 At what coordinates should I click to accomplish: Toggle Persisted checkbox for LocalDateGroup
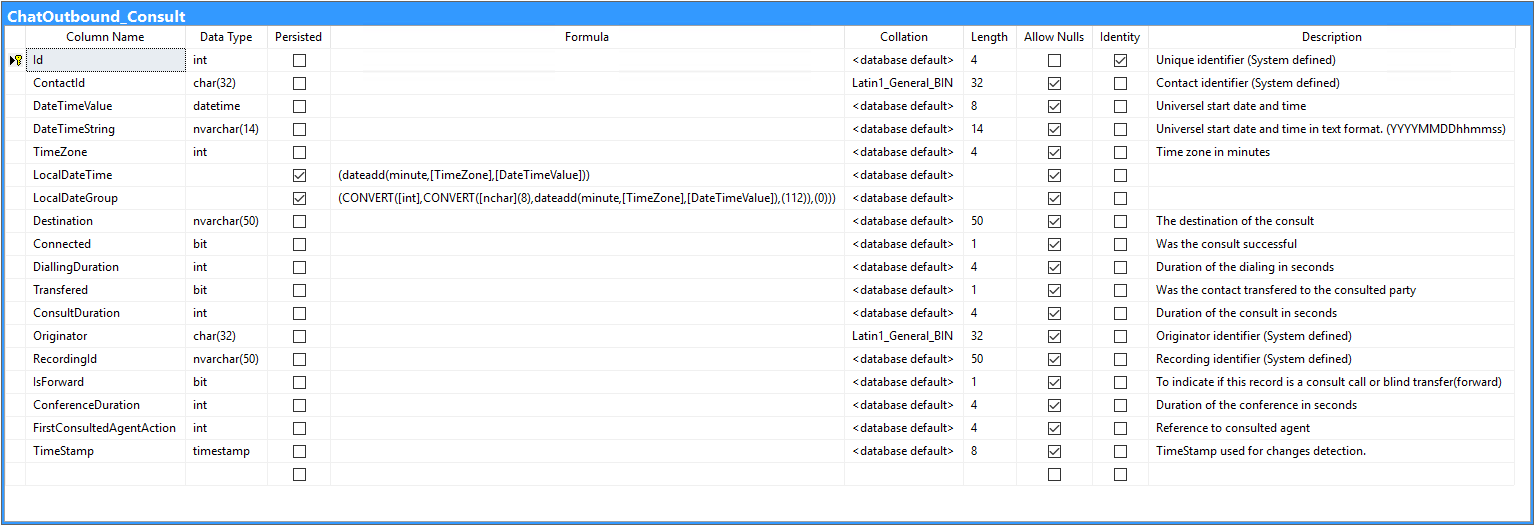pos(299,198)
